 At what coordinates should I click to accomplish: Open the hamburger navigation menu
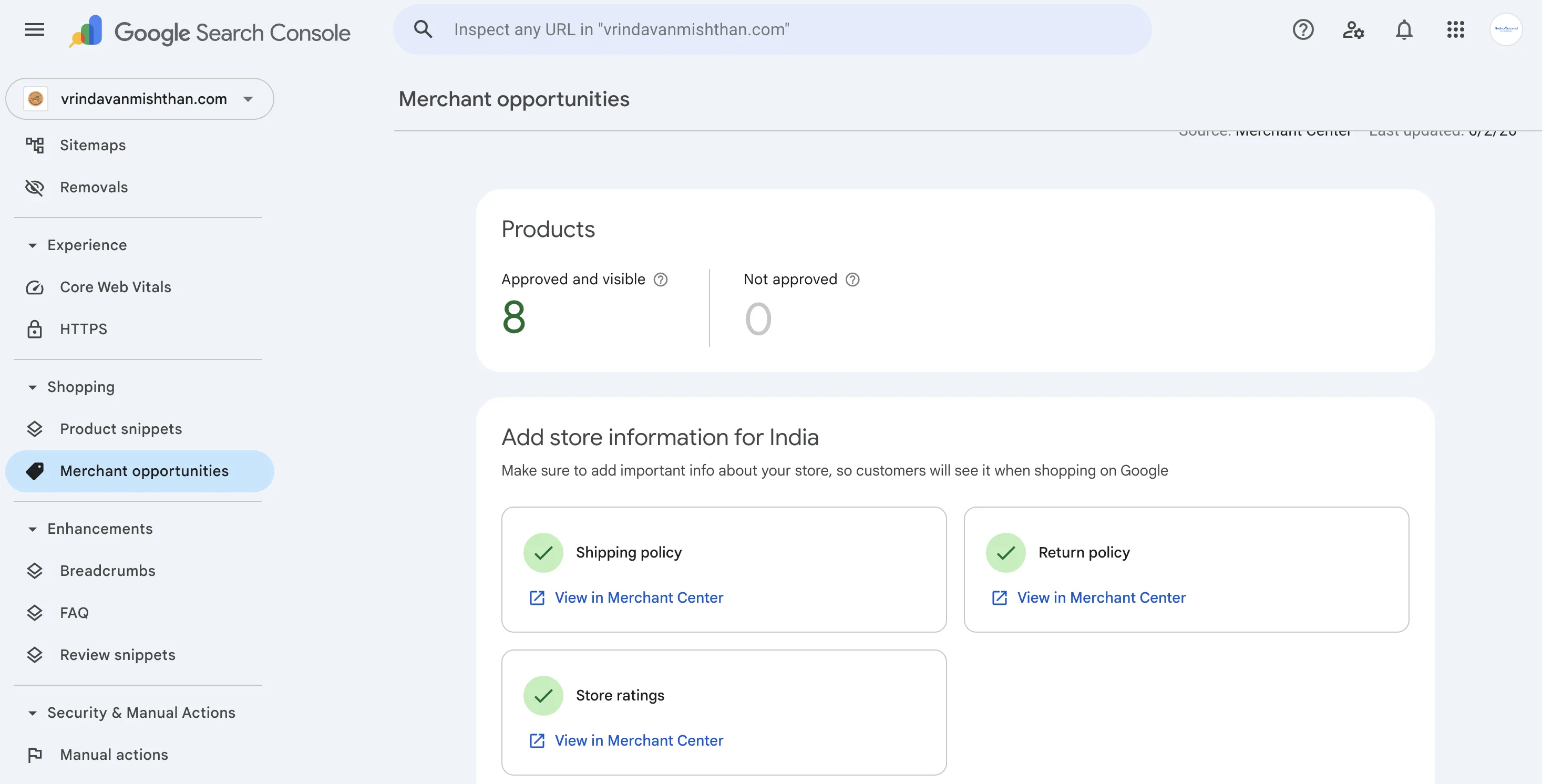(35, 29)
